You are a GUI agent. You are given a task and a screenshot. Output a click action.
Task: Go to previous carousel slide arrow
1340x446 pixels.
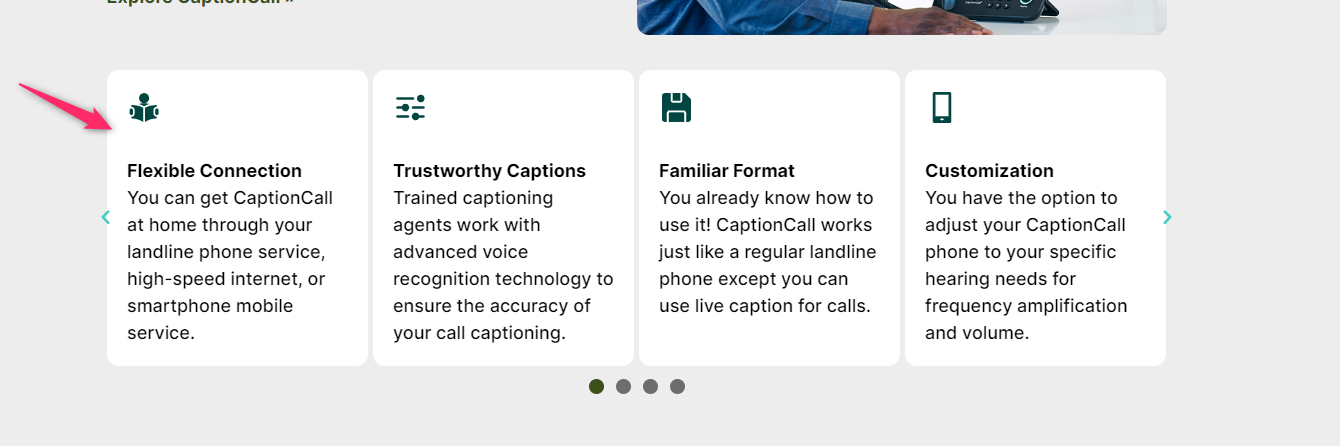(x=105, y=217)
